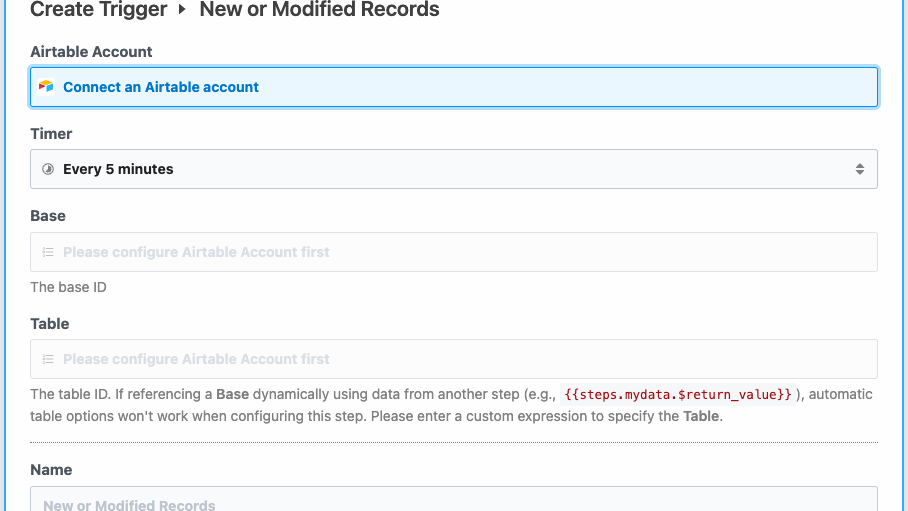908x511 pixels.
Task: Go back via "Create Trigger" breadcrumb
Action: click(98, 10)
